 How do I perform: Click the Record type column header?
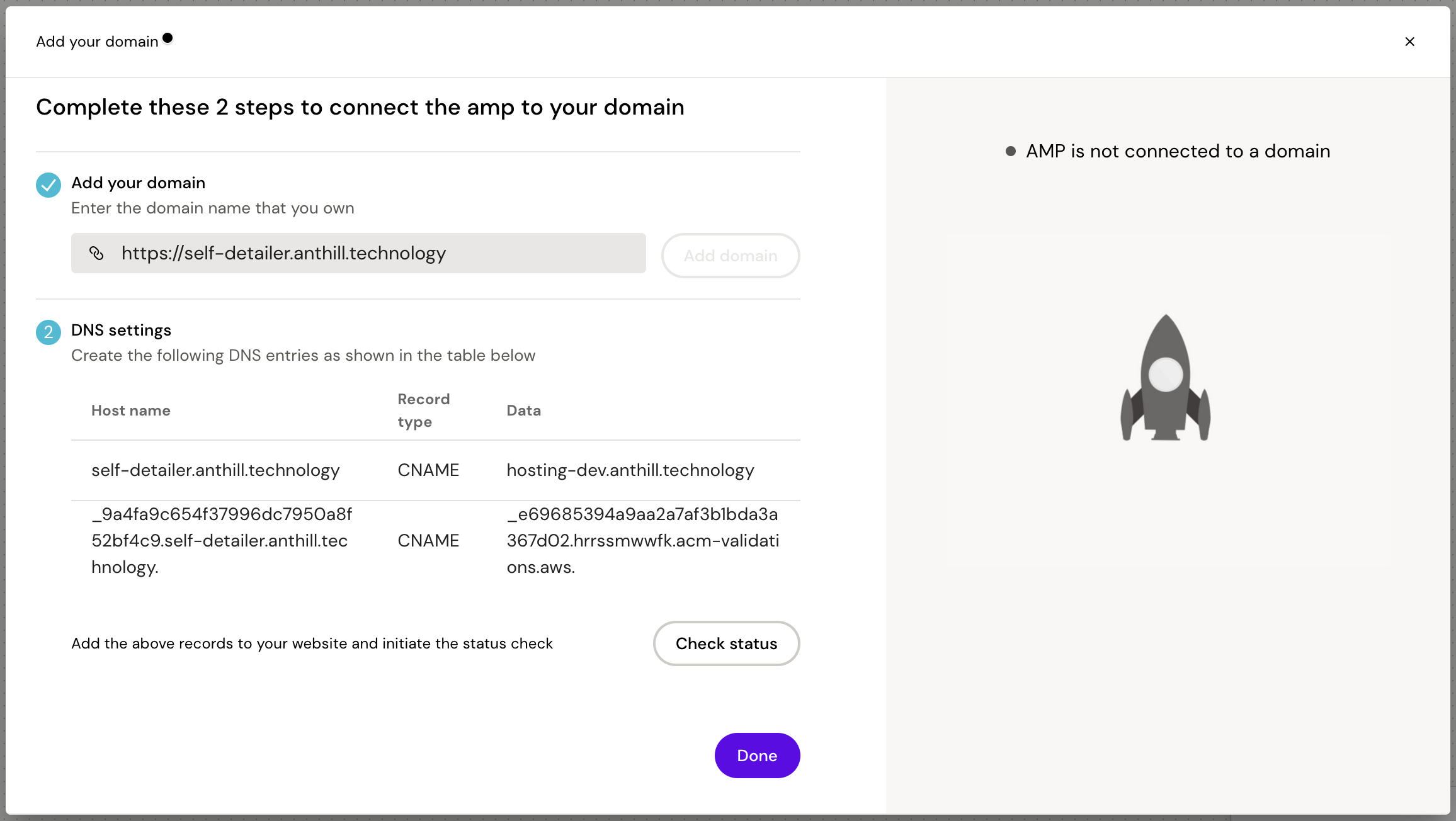[423, 410]
